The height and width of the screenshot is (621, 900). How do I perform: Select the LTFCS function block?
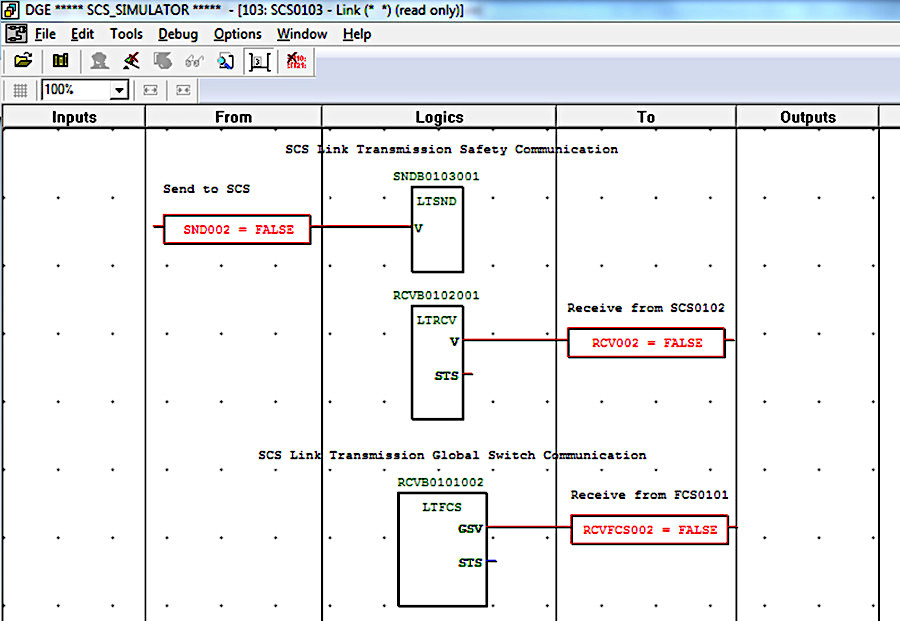(443, 550)
